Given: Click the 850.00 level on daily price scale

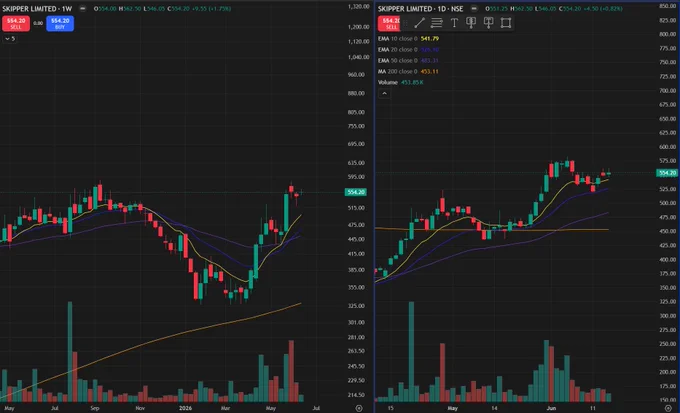Looking at the screenshot, I should pos(667,6).
